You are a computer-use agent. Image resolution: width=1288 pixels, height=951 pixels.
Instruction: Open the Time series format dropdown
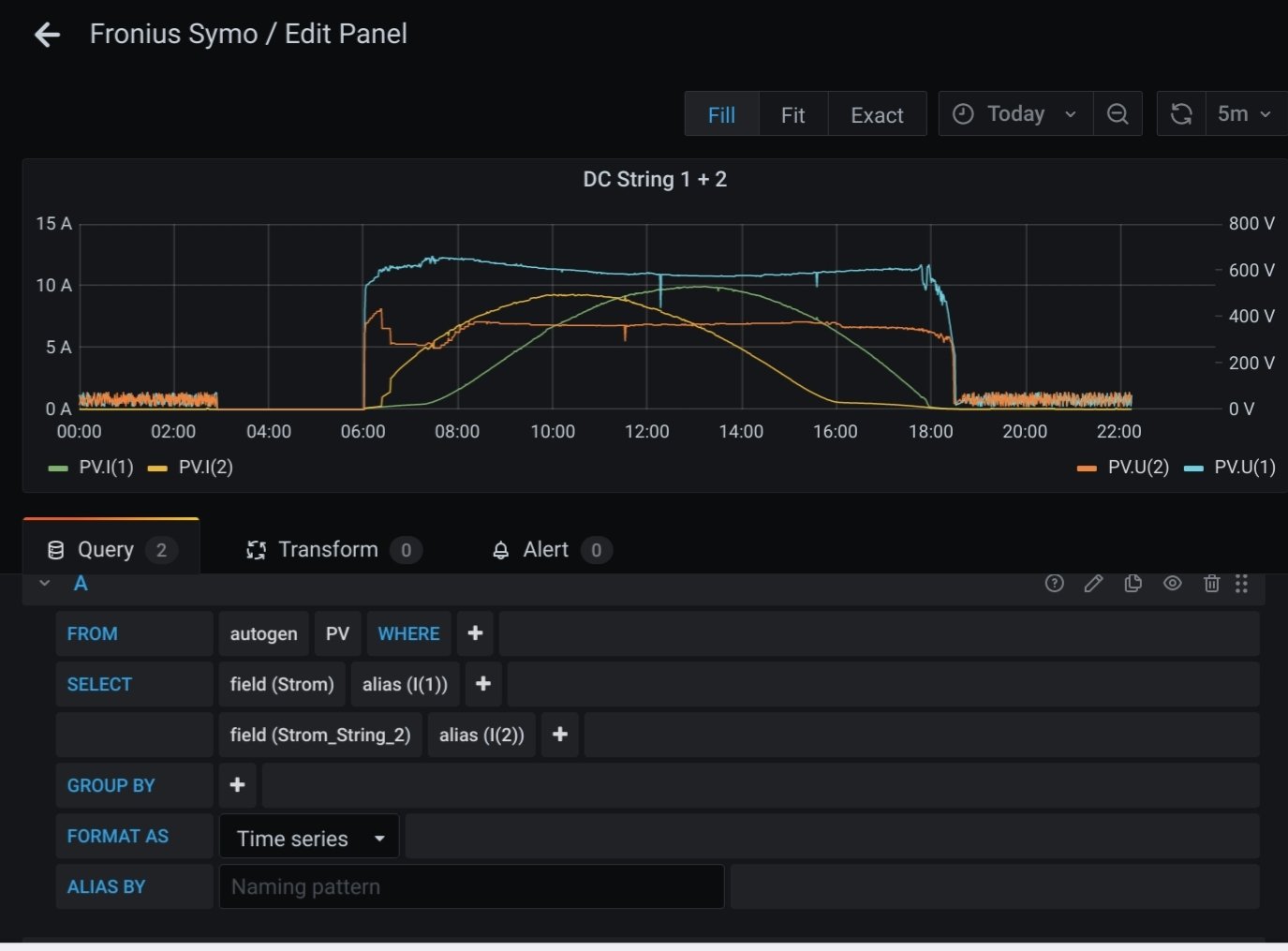tap(309, 838)
